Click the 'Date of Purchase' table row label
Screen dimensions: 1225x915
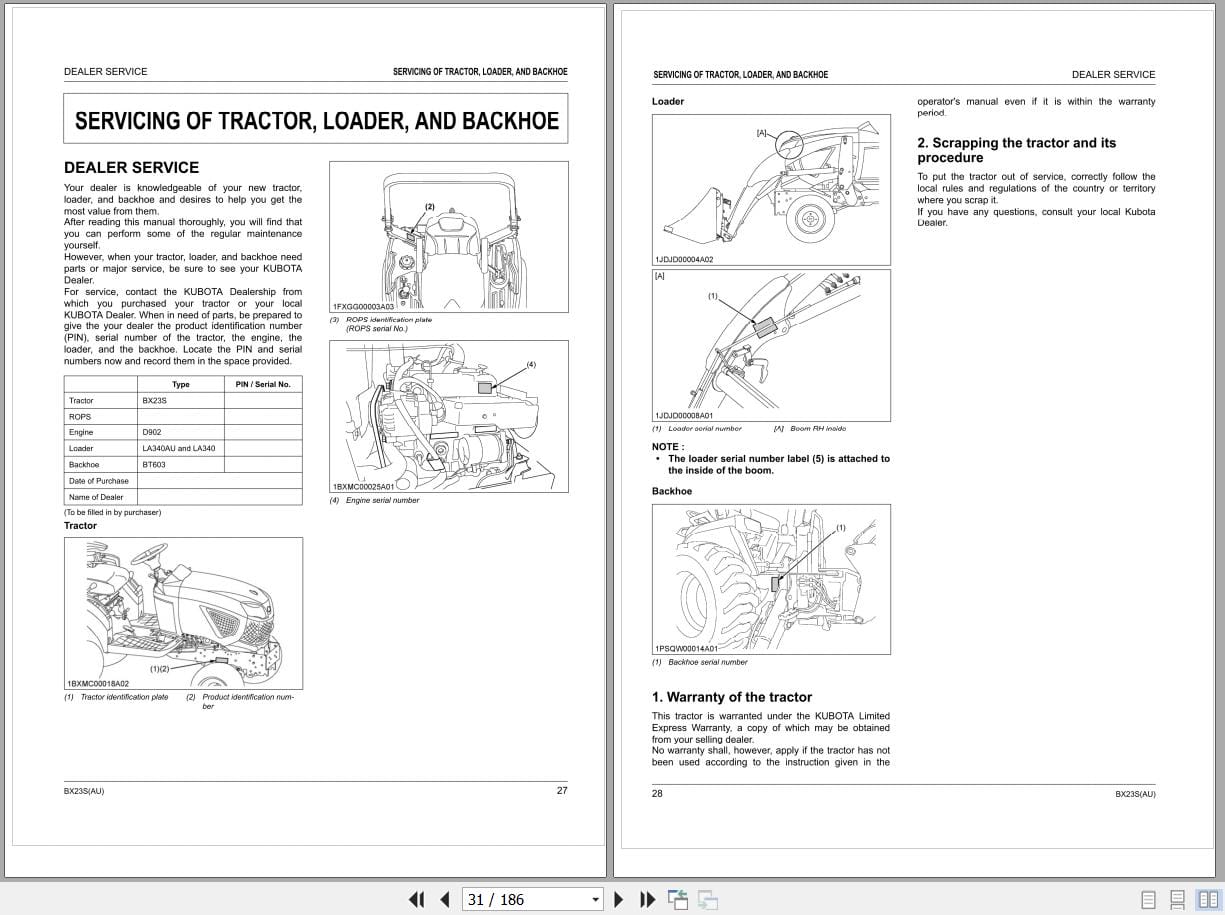pos(99,480)
